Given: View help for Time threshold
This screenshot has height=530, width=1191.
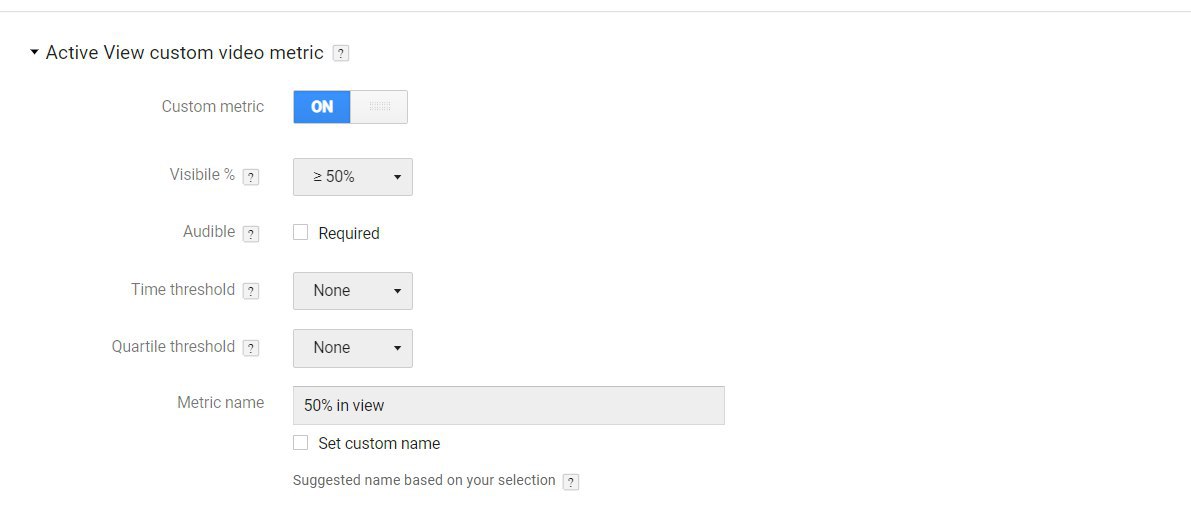Looking at the screenshot, I should tap(251, 291).
